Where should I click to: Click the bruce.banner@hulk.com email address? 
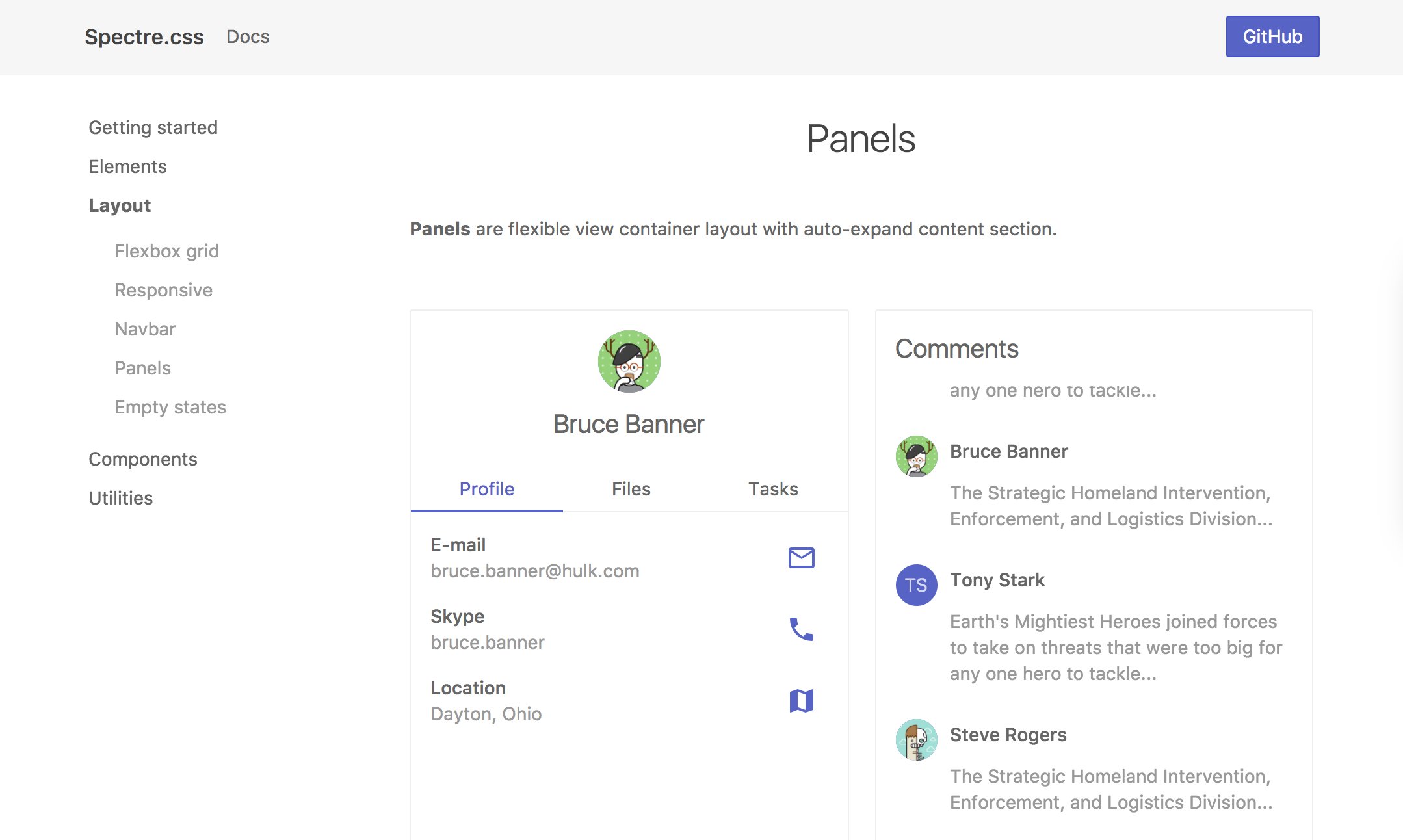(534, 571)
